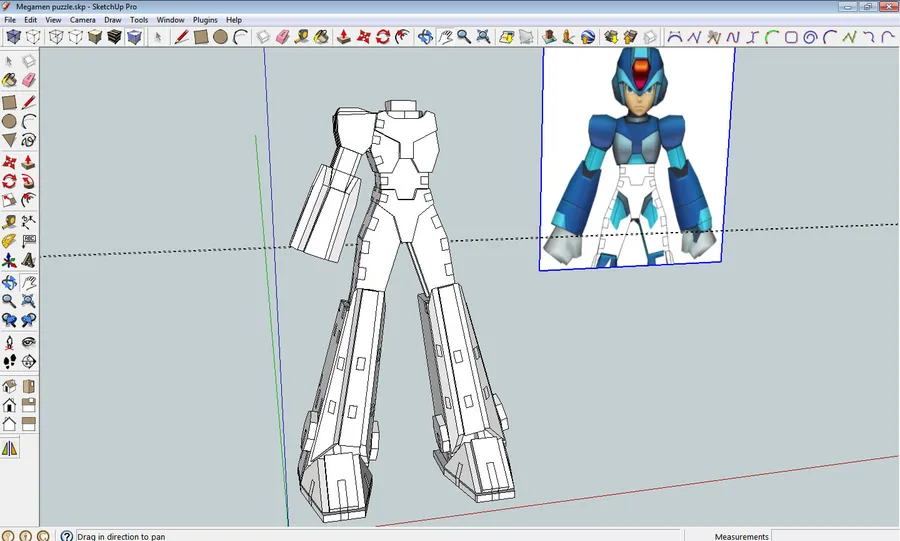Switch to Shaded face style
This screenshot has width=900, height=541.
click(95, 37)
